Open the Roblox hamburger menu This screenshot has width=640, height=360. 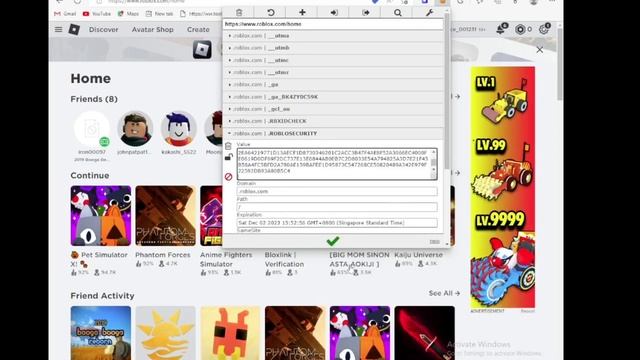point(58,29)
